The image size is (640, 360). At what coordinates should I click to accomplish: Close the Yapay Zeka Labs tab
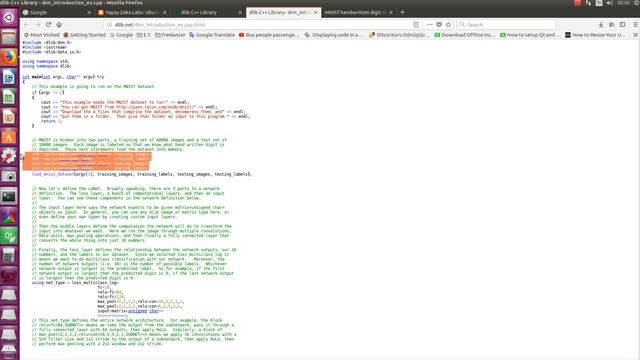[164, 12]
